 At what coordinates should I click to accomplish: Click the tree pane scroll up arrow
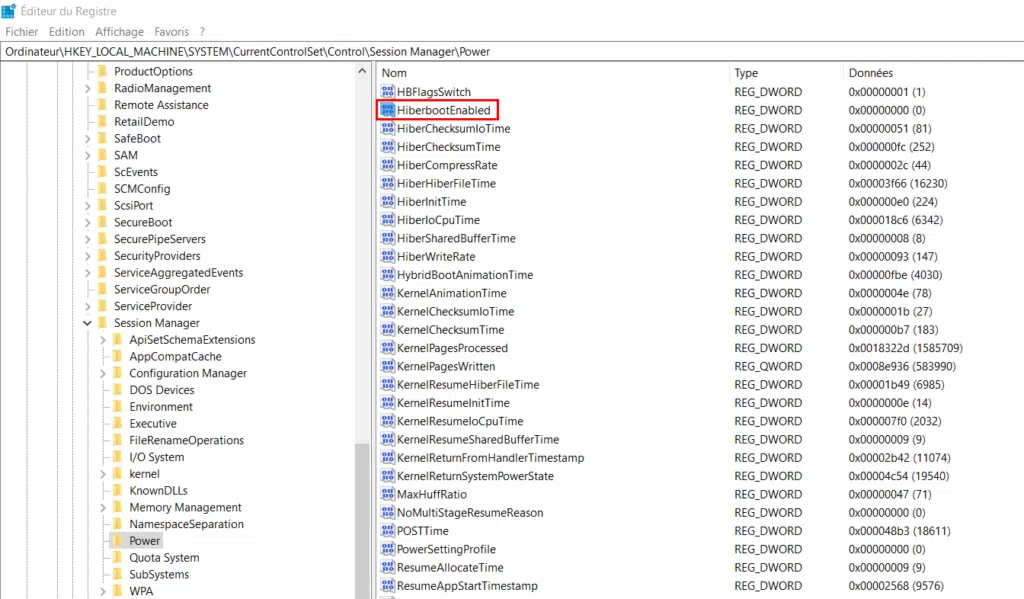pyautogui.click(x=362, y=71)
